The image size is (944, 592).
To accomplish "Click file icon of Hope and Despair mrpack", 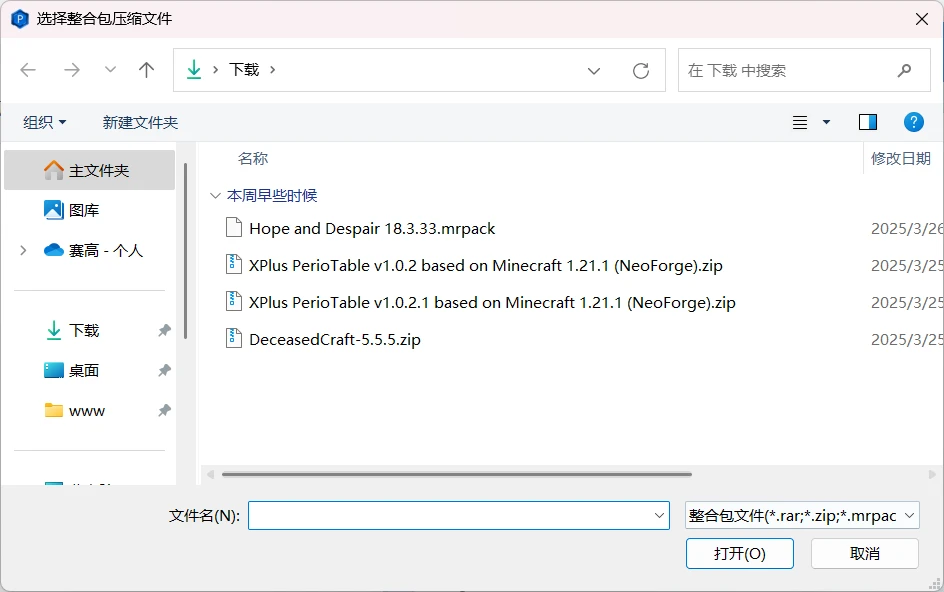I will tap(234, 228).
